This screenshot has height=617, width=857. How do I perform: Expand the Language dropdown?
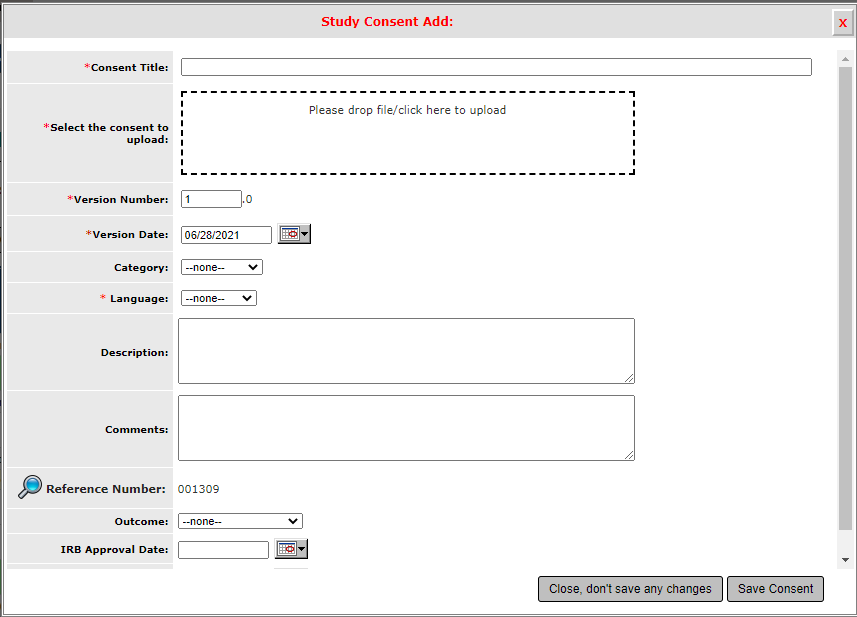point(219,298)
